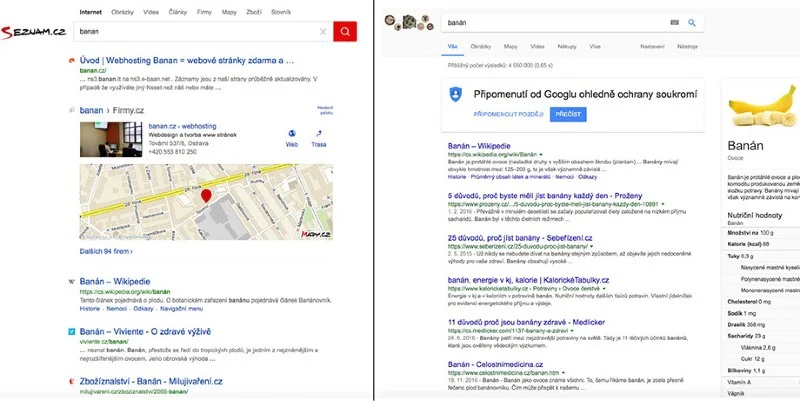800x401 pixels.
Task: Click Dalších 94 firem link
Action: 106,251
